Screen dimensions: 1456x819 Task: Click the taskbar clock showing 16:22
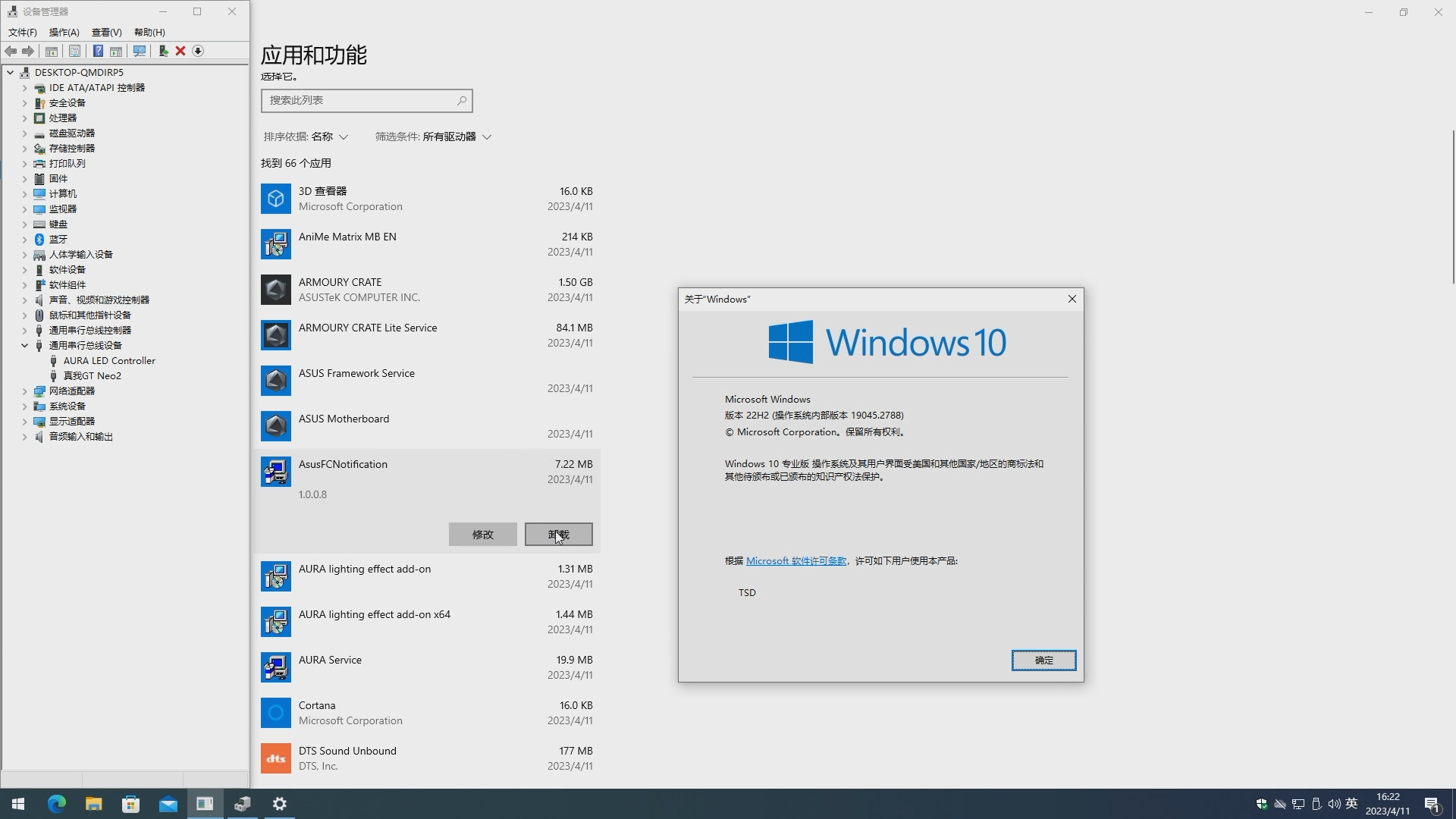[x=1388, y=804]
